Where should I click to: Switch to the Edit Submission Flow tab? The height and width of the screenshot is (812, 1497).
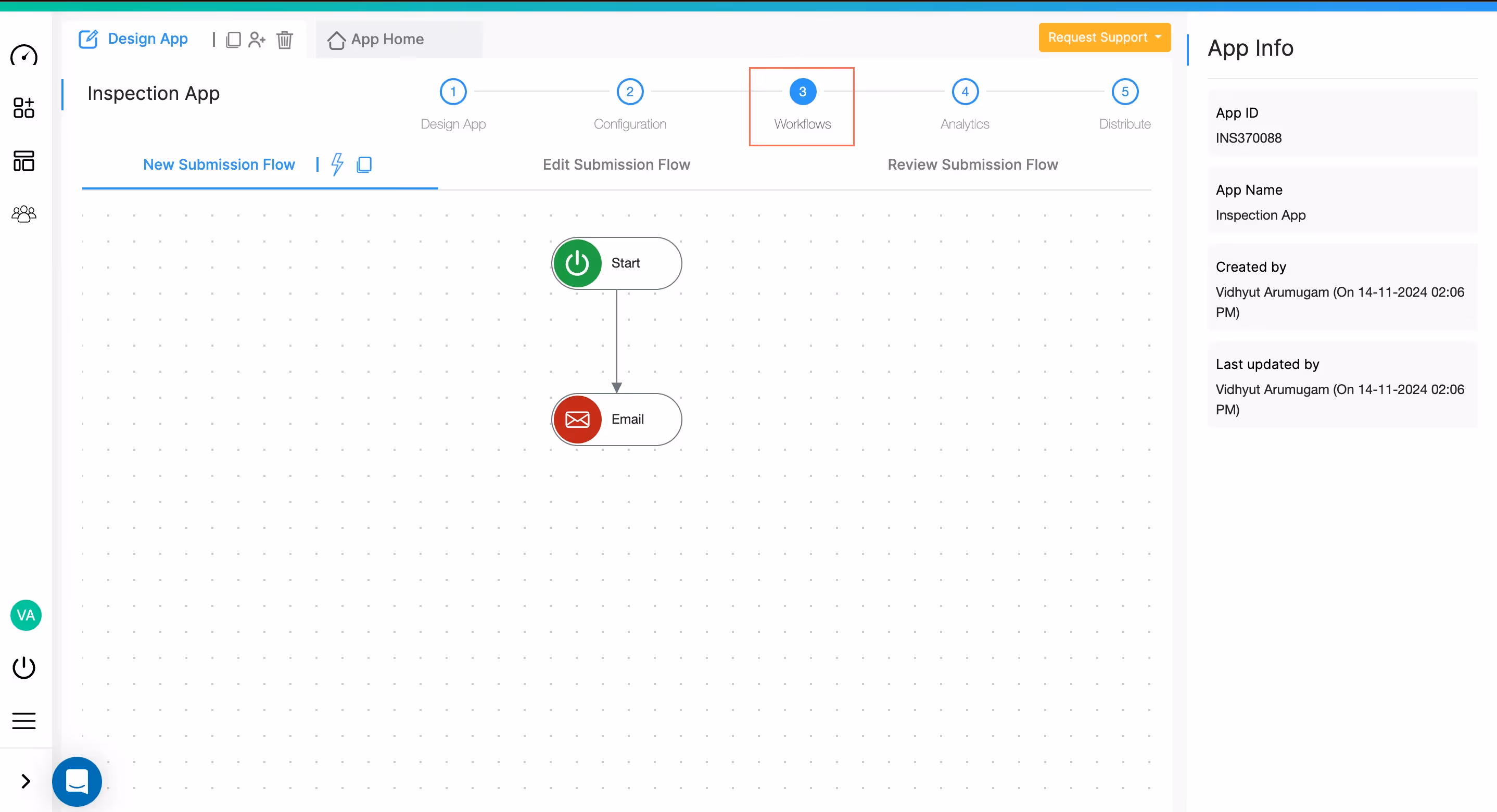pyautogui.click(x=616, y=164)
